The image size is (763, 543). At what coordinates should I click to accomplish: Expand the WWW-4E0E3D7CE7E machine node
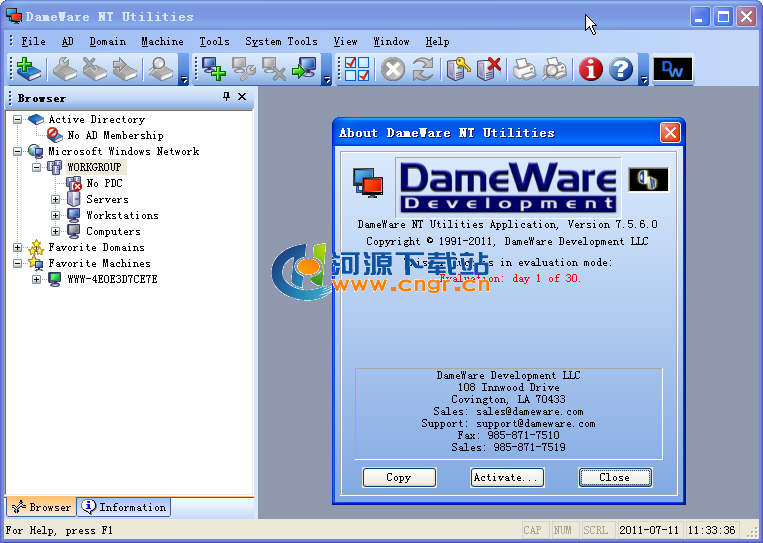pos(36,280)
